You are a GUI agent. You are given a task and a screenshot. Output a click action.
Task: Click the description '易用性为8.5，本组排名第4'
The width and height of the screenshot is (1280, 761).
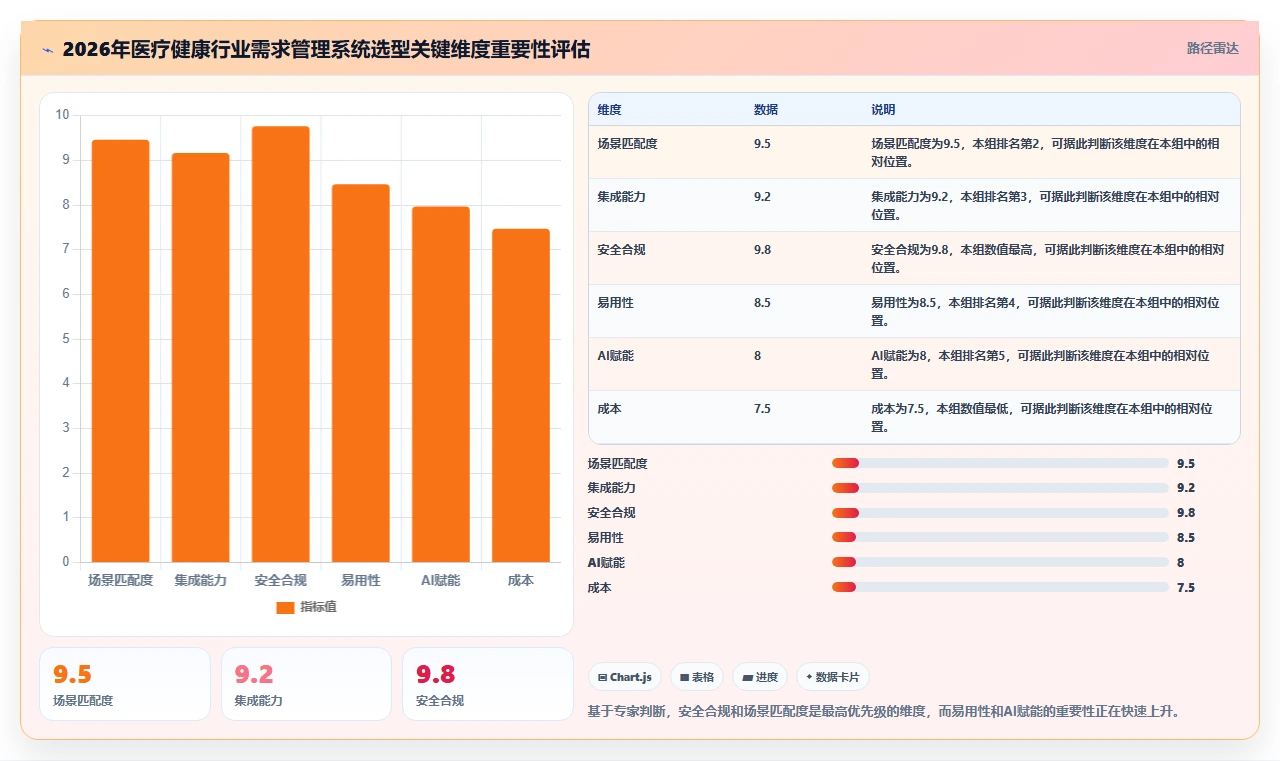[x=947, y=303]
